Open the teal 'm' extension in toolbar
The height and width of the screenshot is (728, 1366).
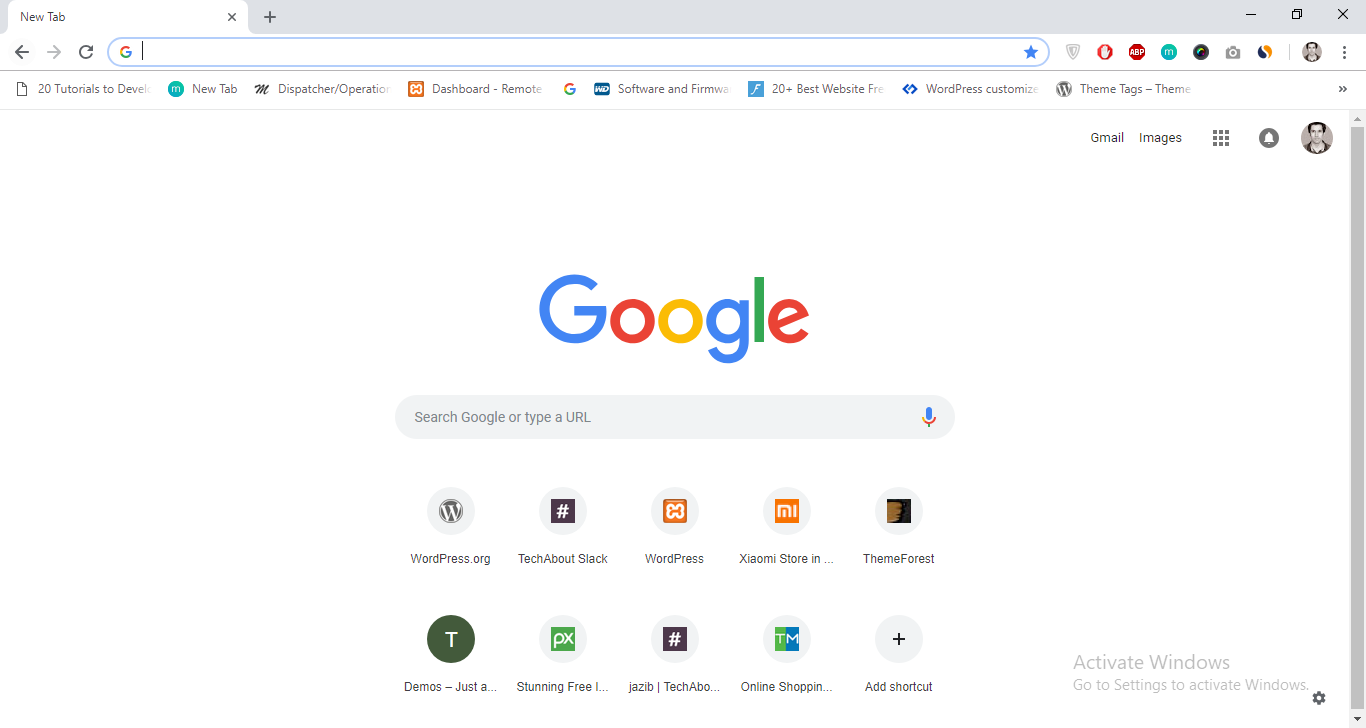point(1169,52)
